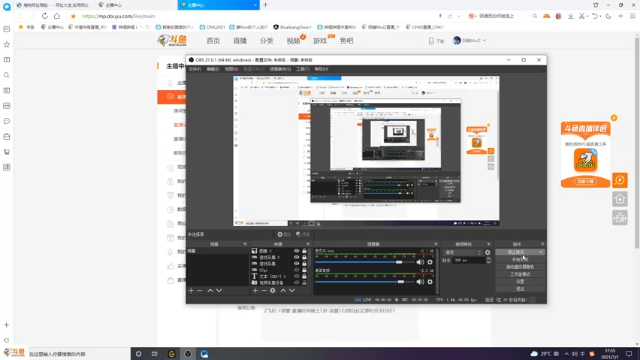Viewport: 640px width, 360px height.
Task: Click the bookmark star in address bar
Action: coord(73,16)
